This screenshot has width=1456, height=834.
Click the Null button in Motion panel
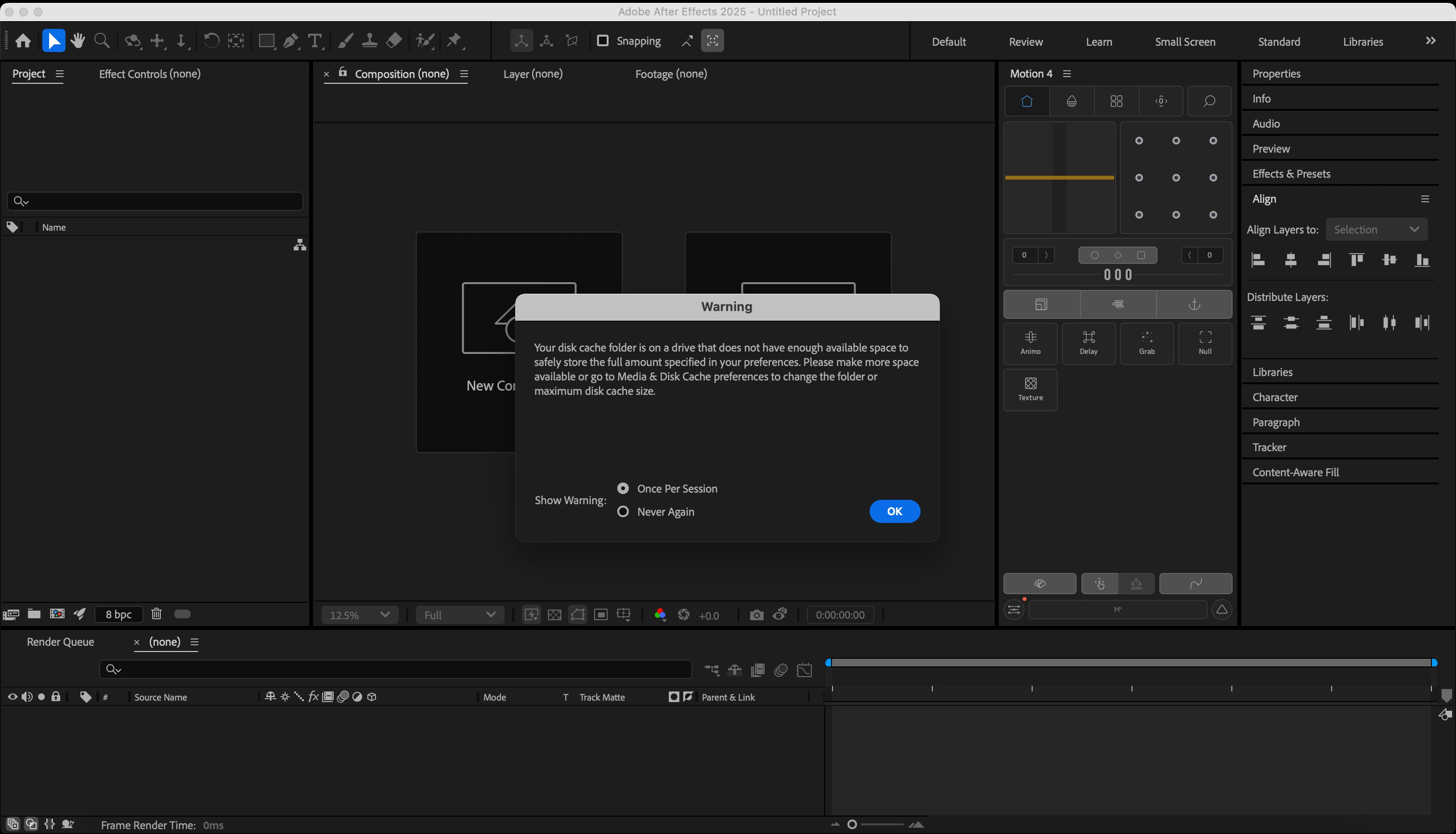pyautogui.click(x=1205, y=343)
